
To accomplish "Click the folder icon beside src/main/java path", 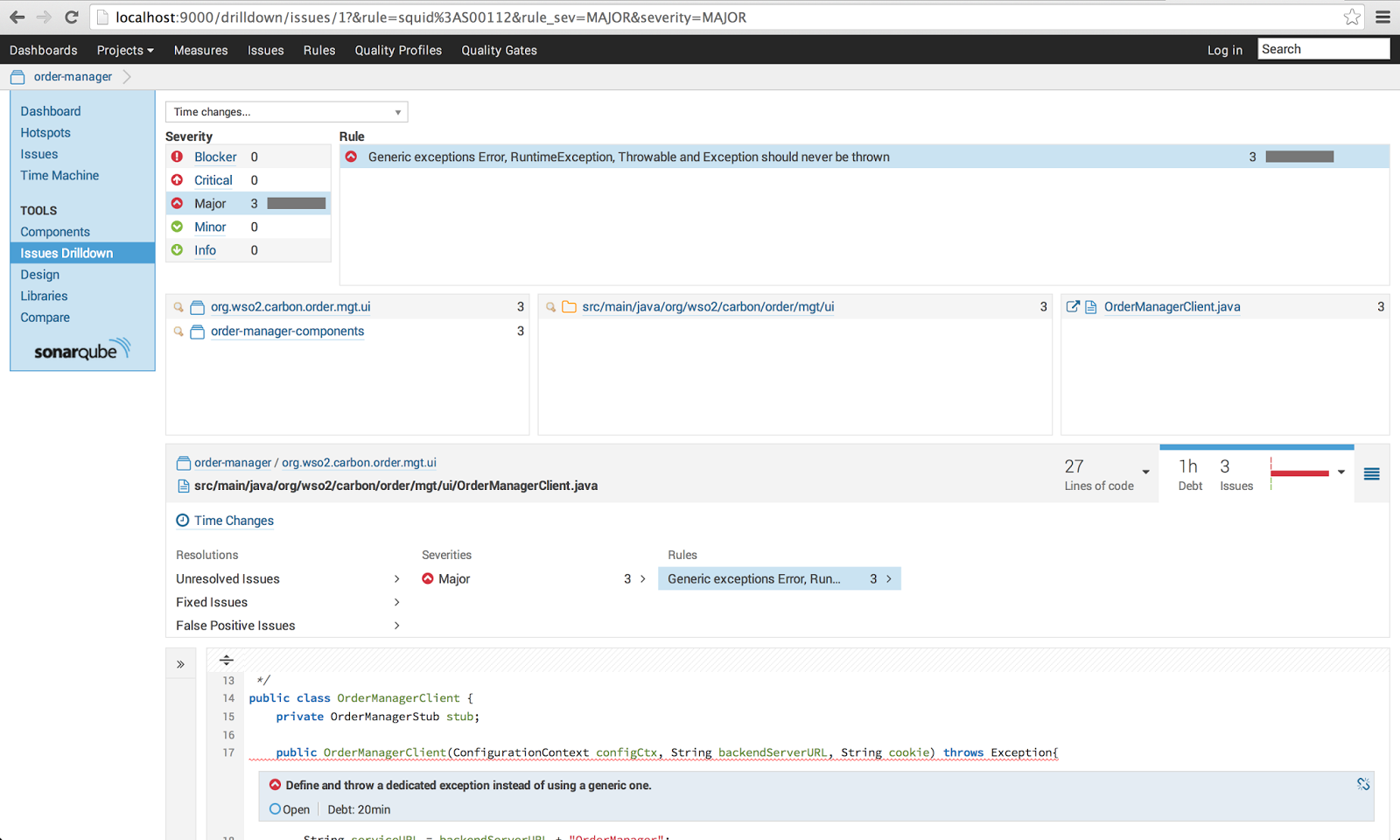I will point(570,306).
